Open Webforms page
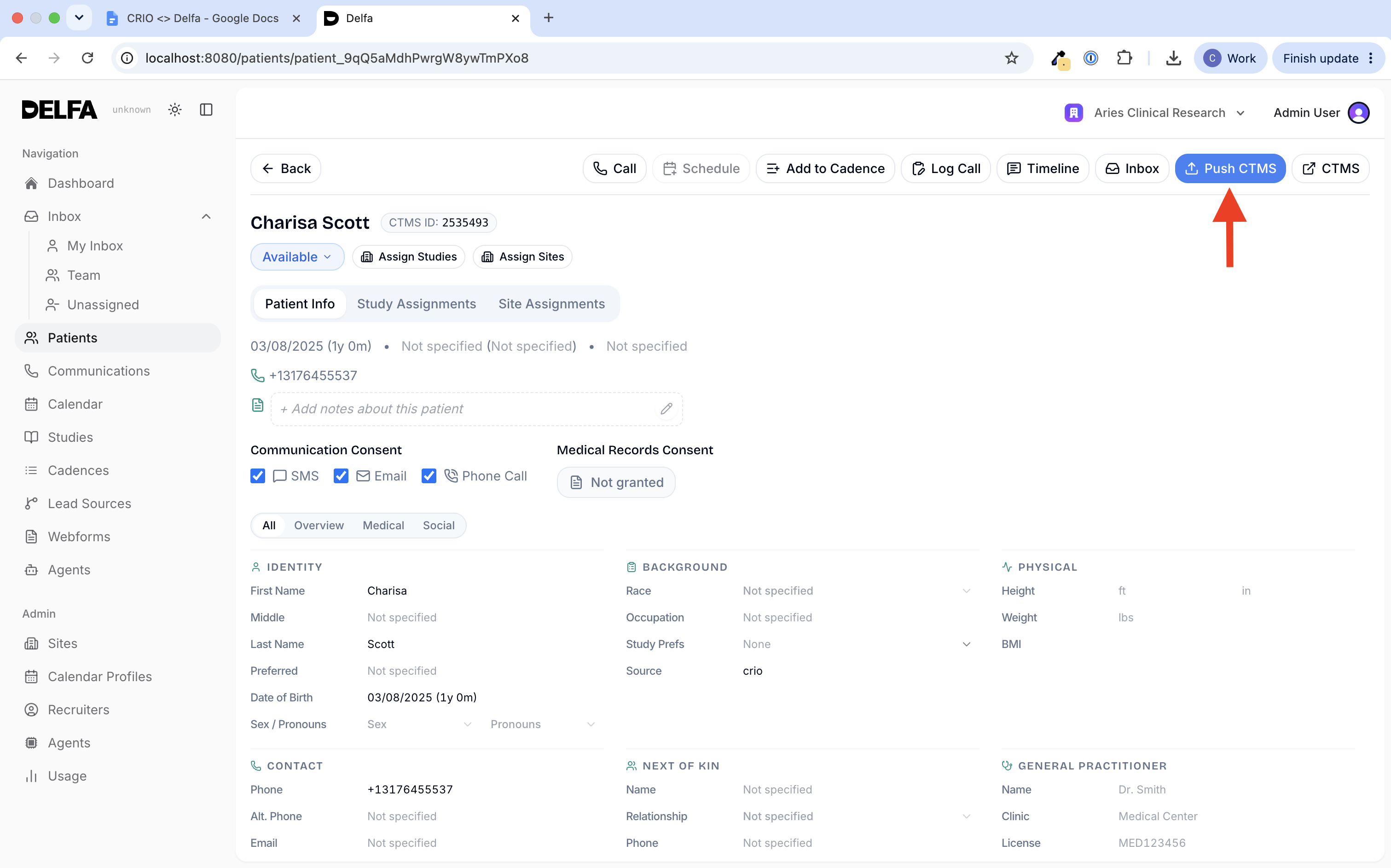 pyautogui.click(x=118, y=537)
